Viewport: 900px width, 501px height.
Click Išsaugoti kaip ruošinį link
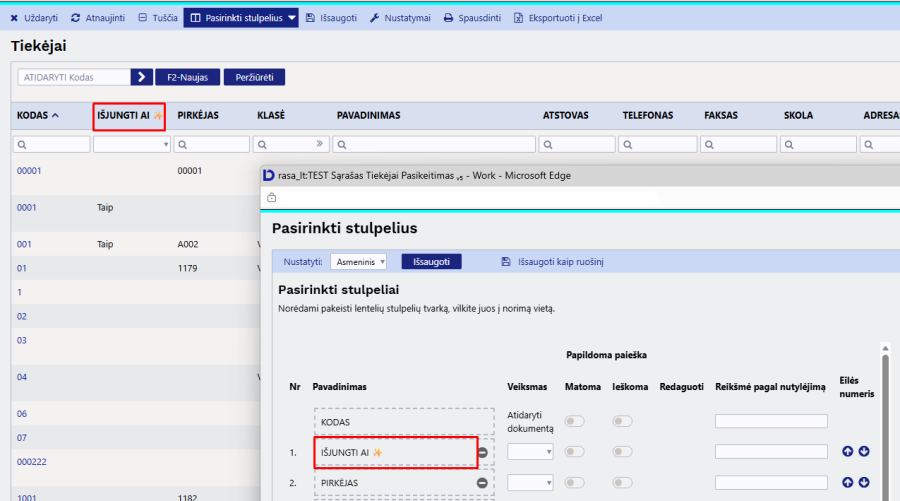coord(560,262)
